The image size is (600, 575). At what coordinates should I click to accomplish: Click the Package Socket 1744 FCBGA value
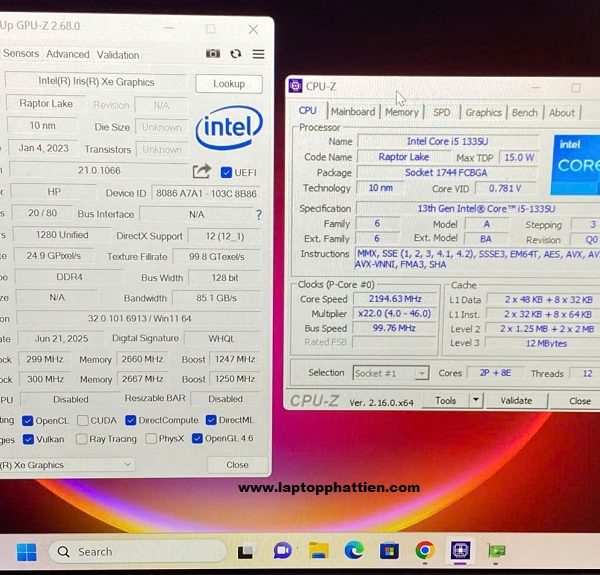(x=446, y=173)
